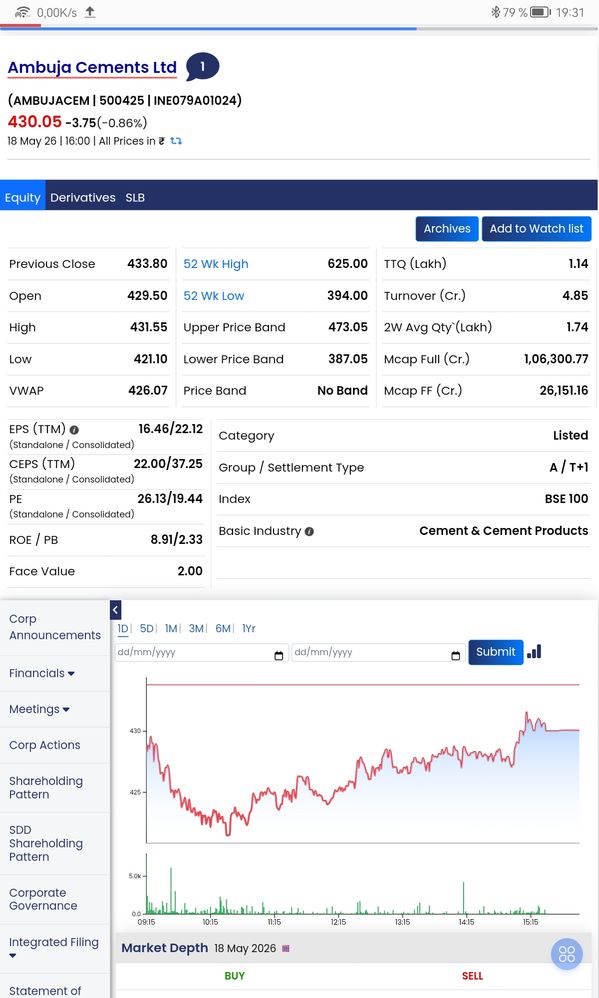Open Corporate Governance in sidebar
Screen dimensions: 599x998
43,899
